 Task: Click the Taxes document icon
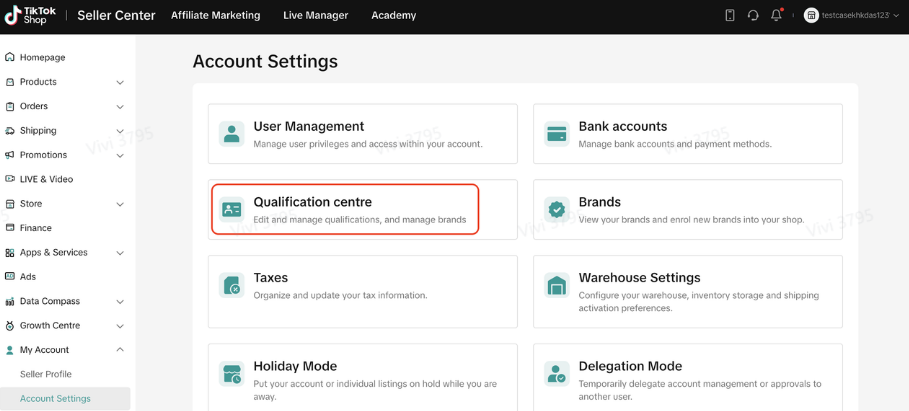232,285
